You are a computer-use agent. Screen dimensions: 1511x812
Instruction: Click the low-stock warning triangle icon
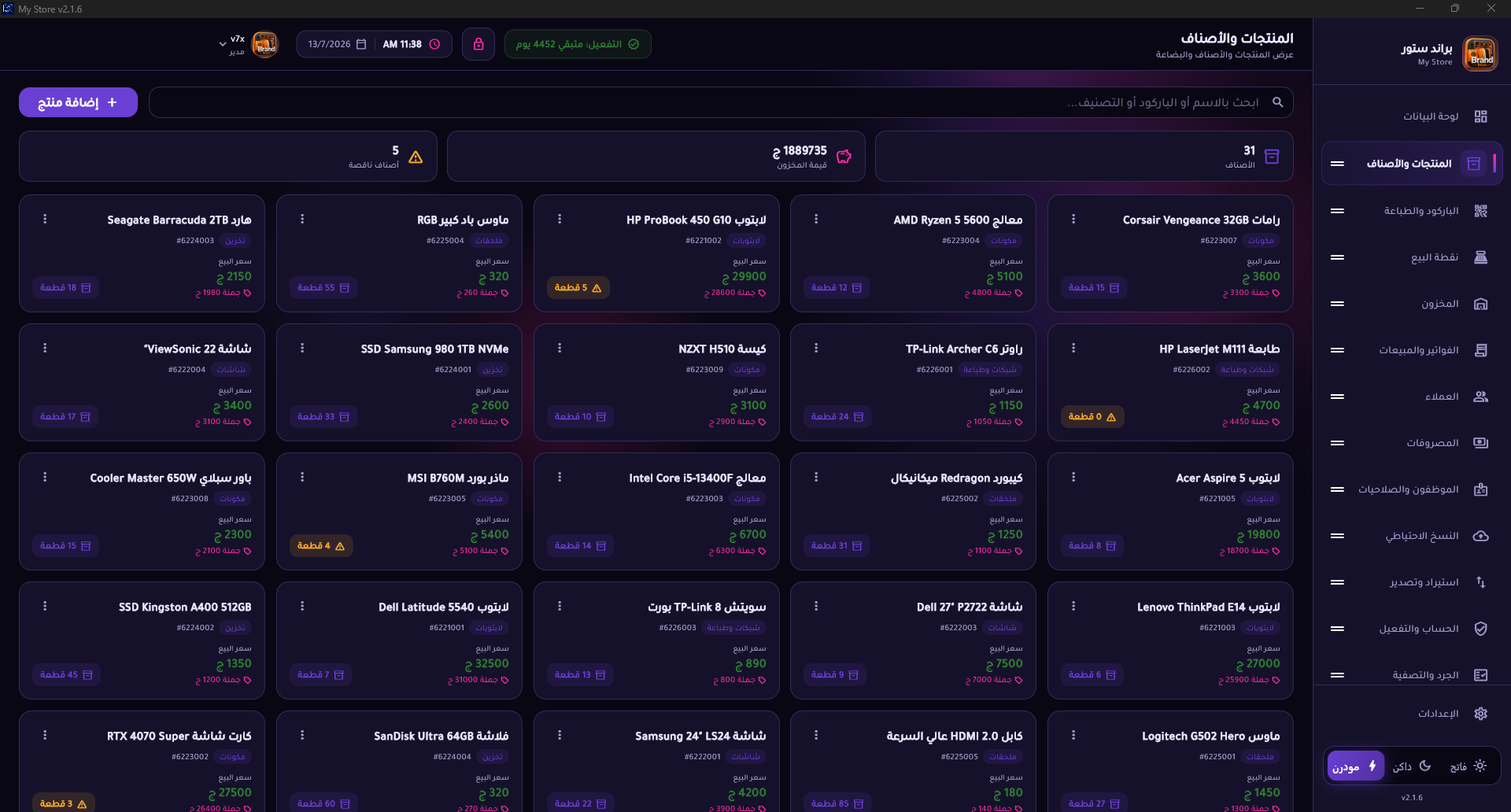pyautogui.click(x=416, y=157)
